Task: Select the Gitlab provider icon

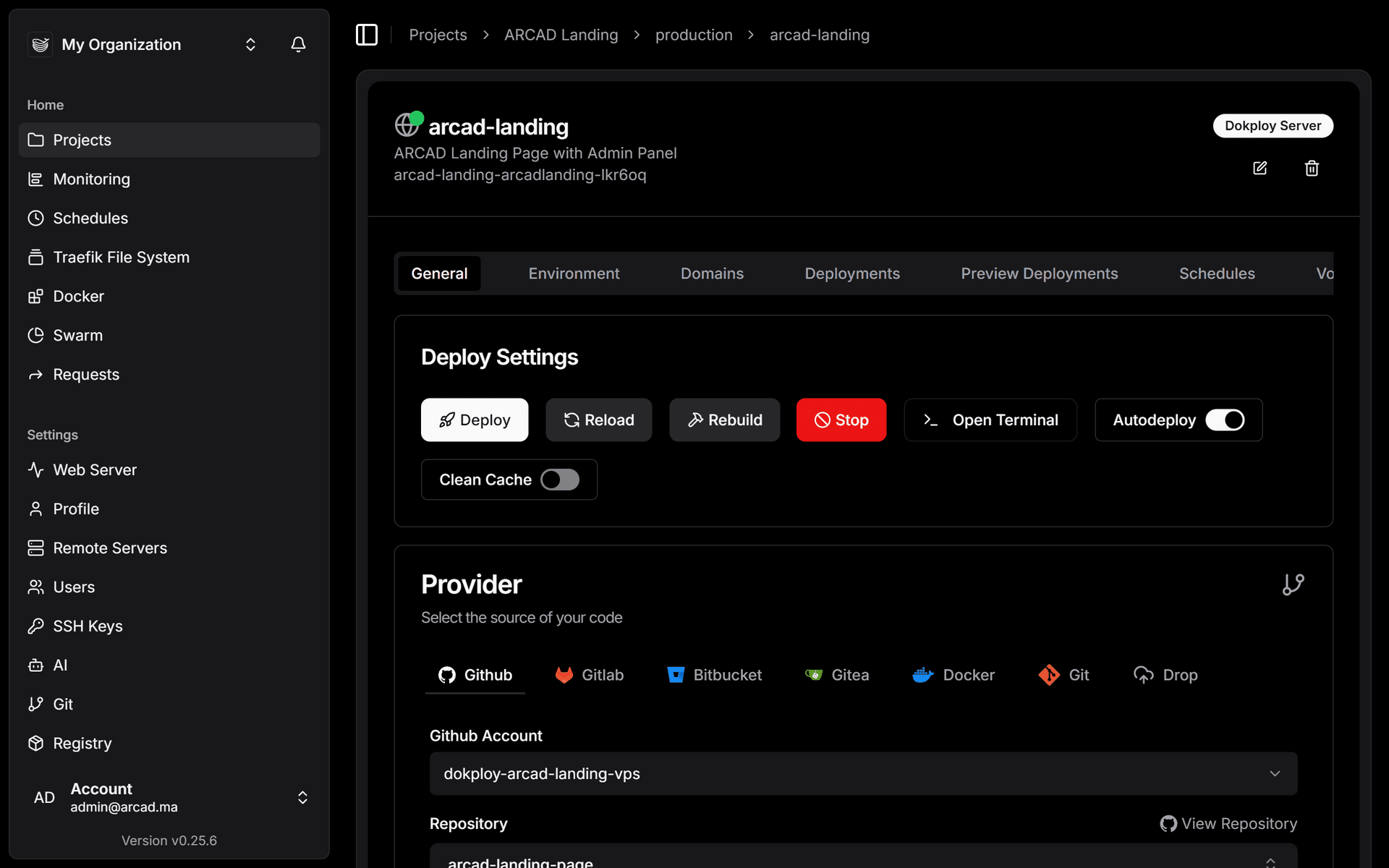Action: tap(564, 675)
